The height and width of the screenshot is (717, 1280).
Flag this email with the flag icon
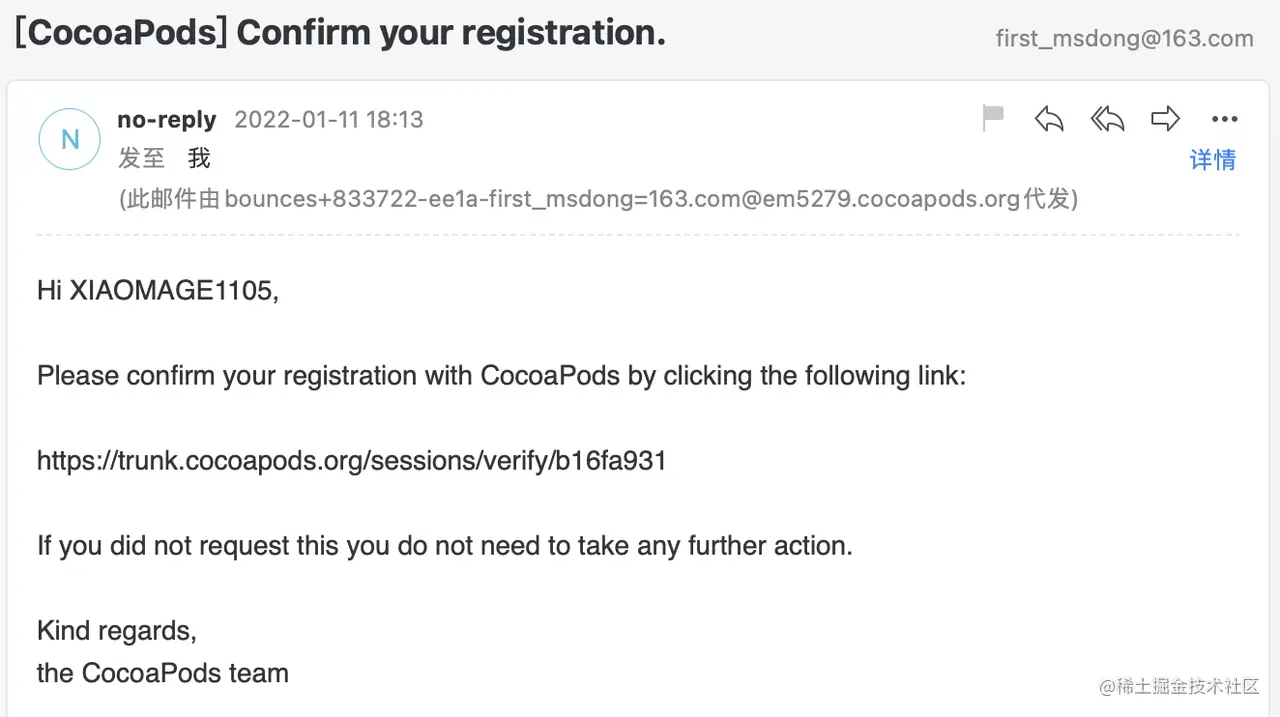(x=993, y=119)
